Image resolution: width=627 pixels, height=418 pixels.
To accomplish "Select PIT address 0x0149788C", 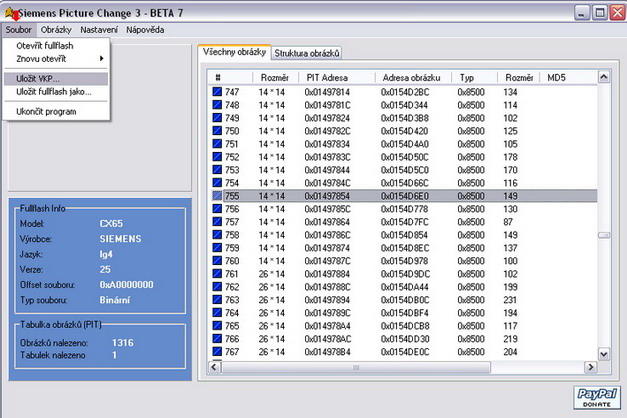I will coord(327,287).
